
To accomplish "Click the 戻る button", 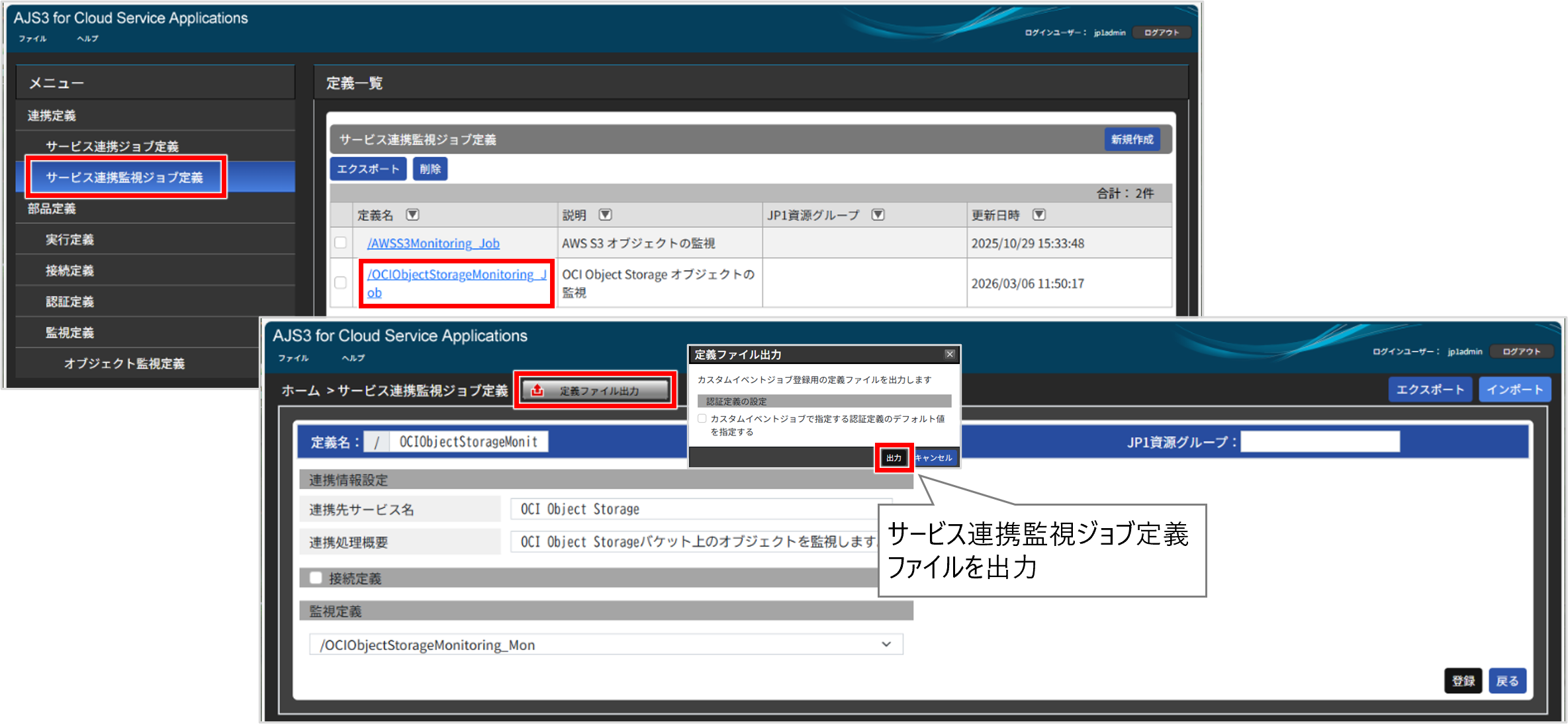I will [1507, 680].
